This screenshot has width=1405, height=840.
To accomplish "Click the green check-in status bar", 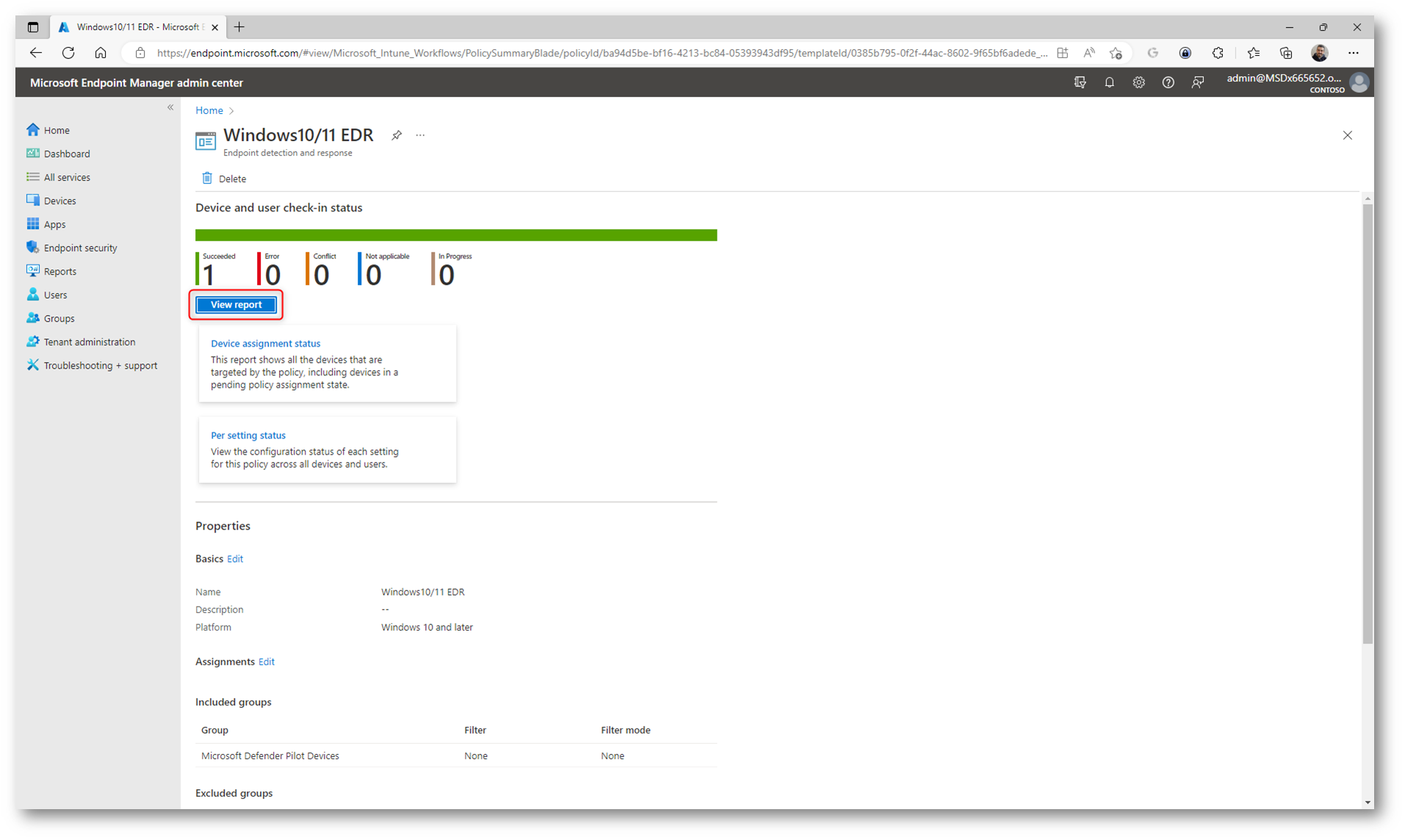I will click(x=456, y=235).
